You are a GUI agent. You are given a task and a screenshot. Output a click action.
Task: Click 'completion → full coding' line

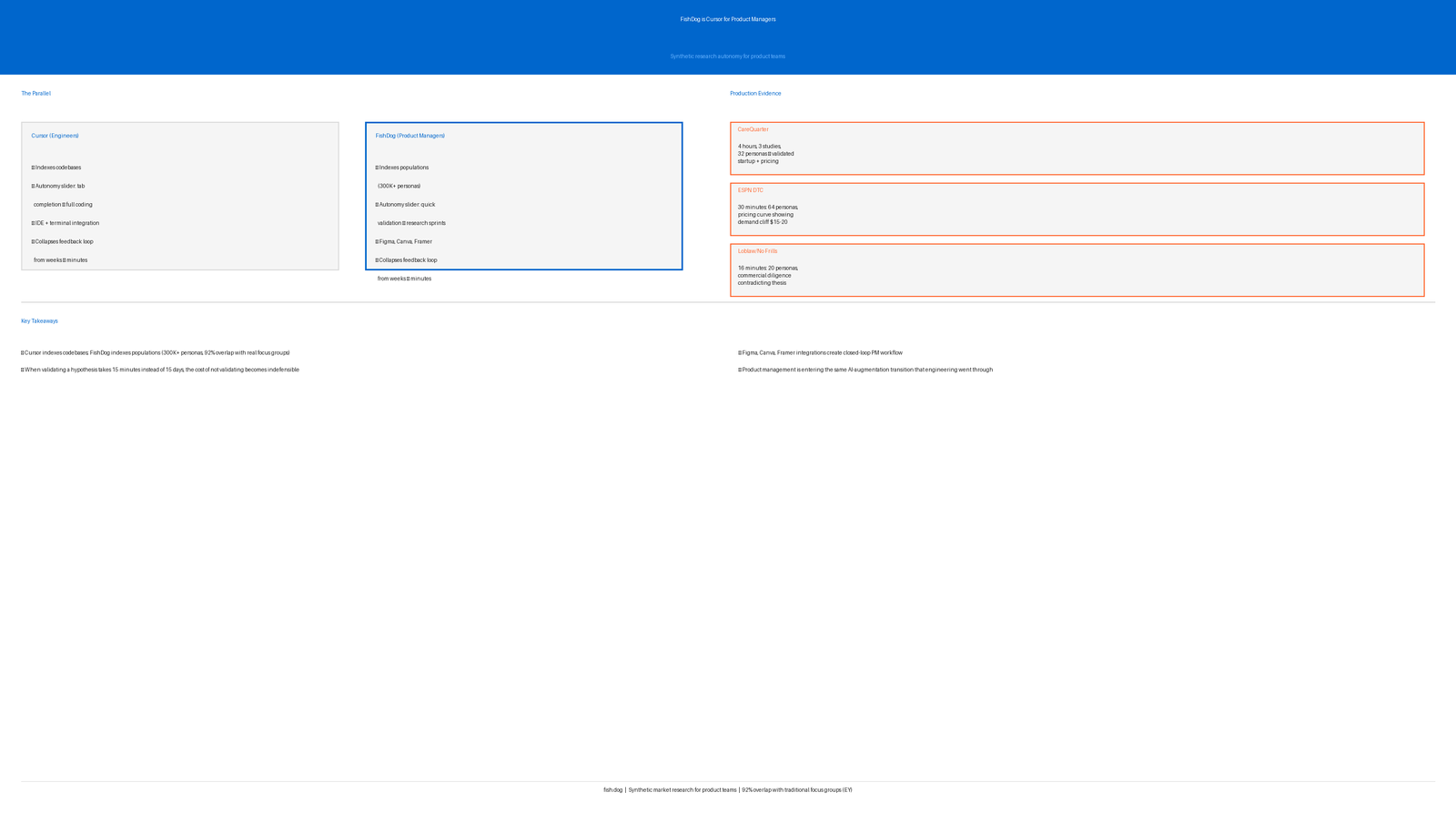pos(63,205)
